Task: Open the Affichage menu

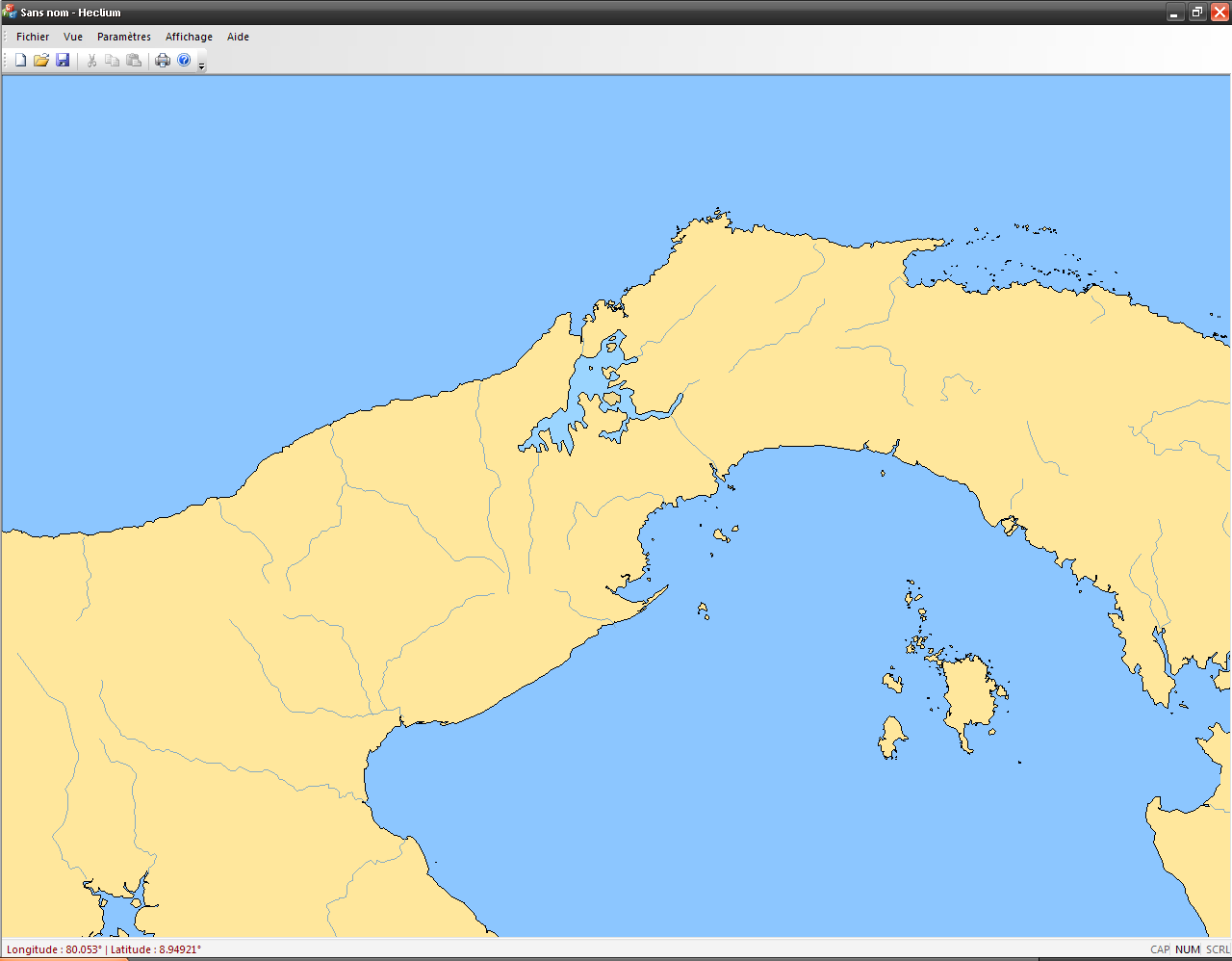Action: (189, 37)
